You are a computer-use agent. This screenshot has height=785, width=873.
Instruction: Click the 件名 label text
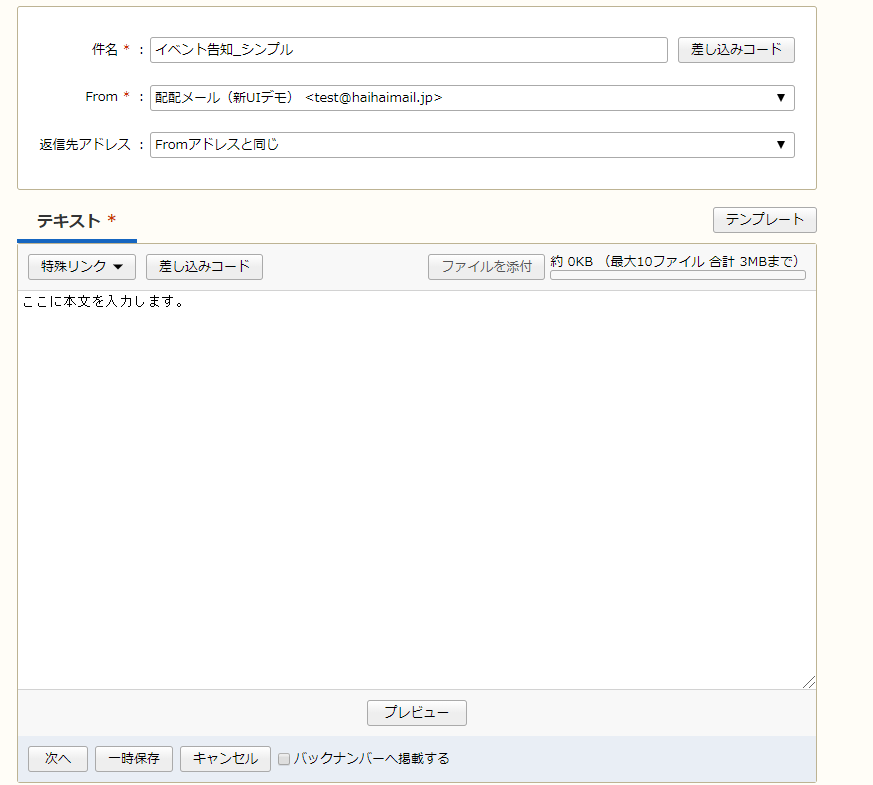coord(105,50)
